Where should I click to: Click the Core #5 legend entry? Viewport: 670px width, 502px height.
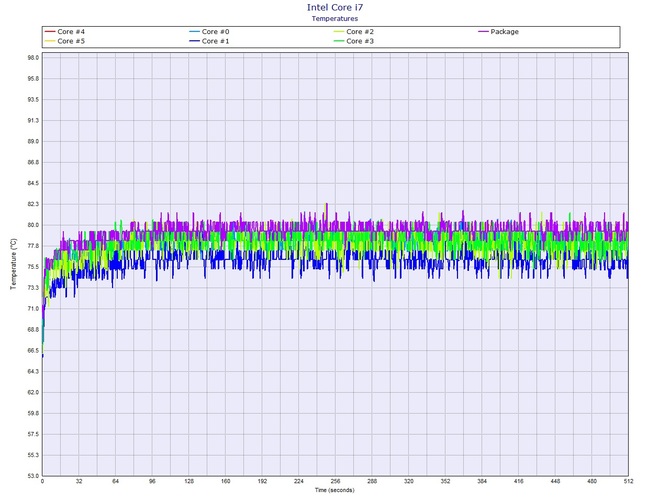(65, 41)
